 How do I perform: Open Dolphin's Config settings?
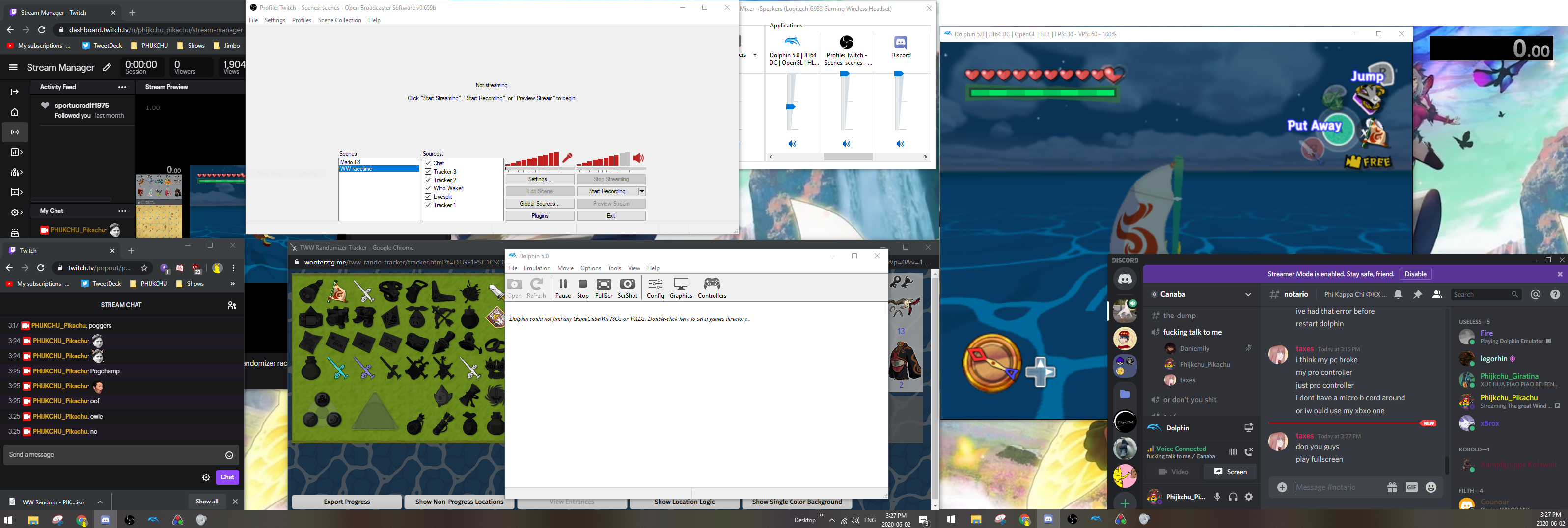pos(656,289)
